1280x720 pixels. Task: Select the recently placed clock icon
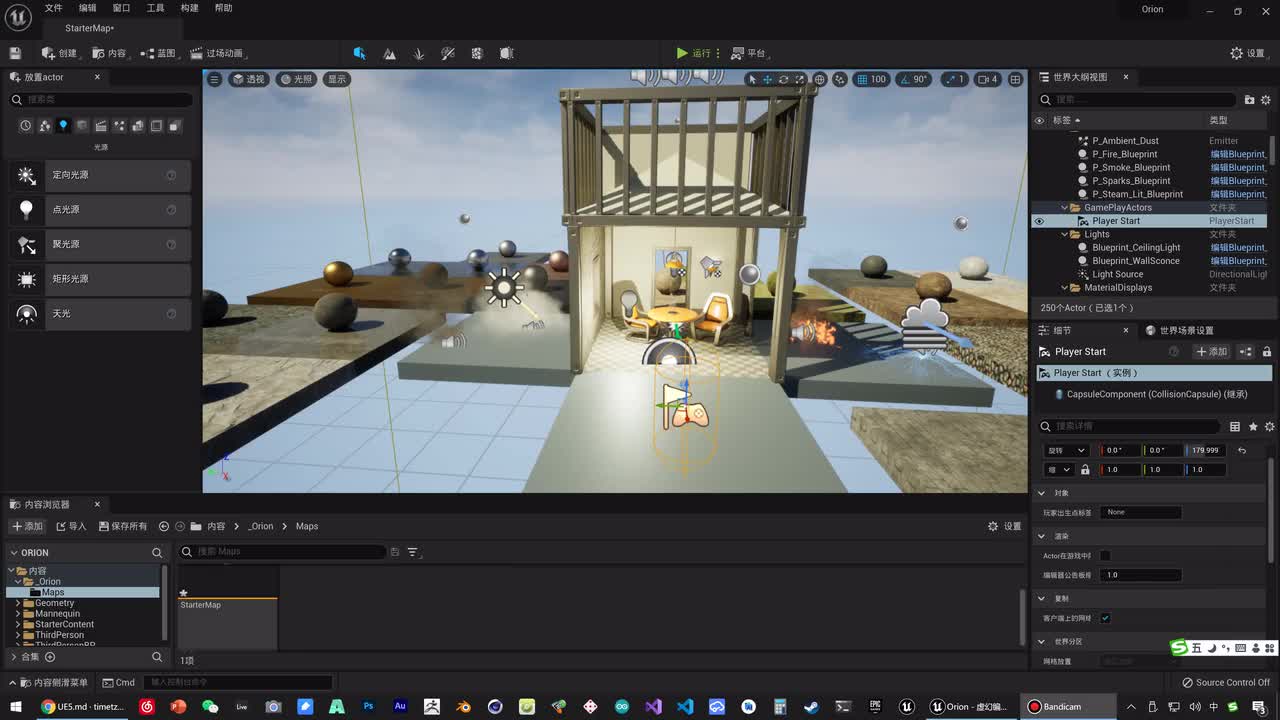click(26, 126)
